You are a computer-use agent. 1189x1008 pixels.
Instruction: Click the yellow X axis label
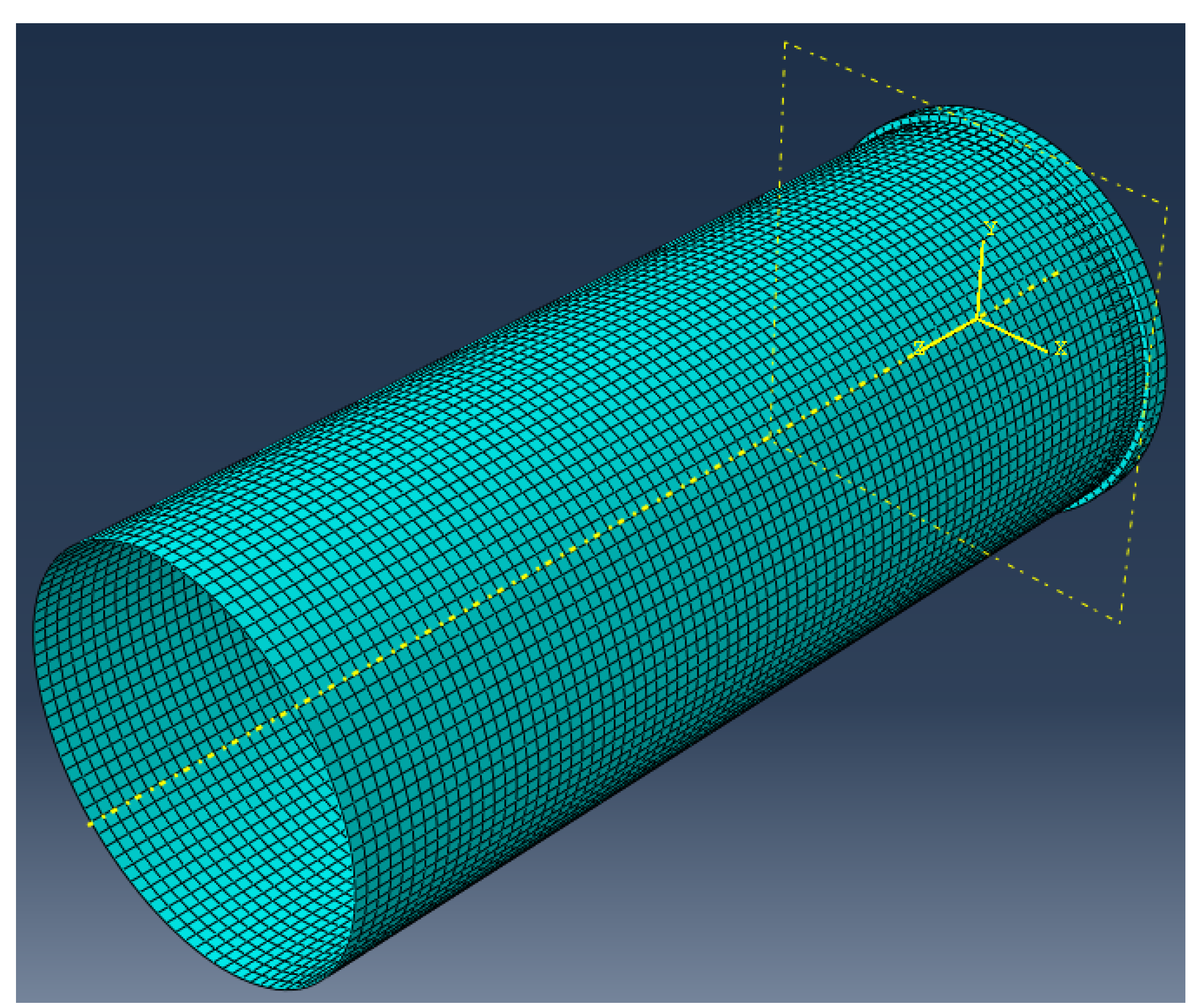[1061, 348]
